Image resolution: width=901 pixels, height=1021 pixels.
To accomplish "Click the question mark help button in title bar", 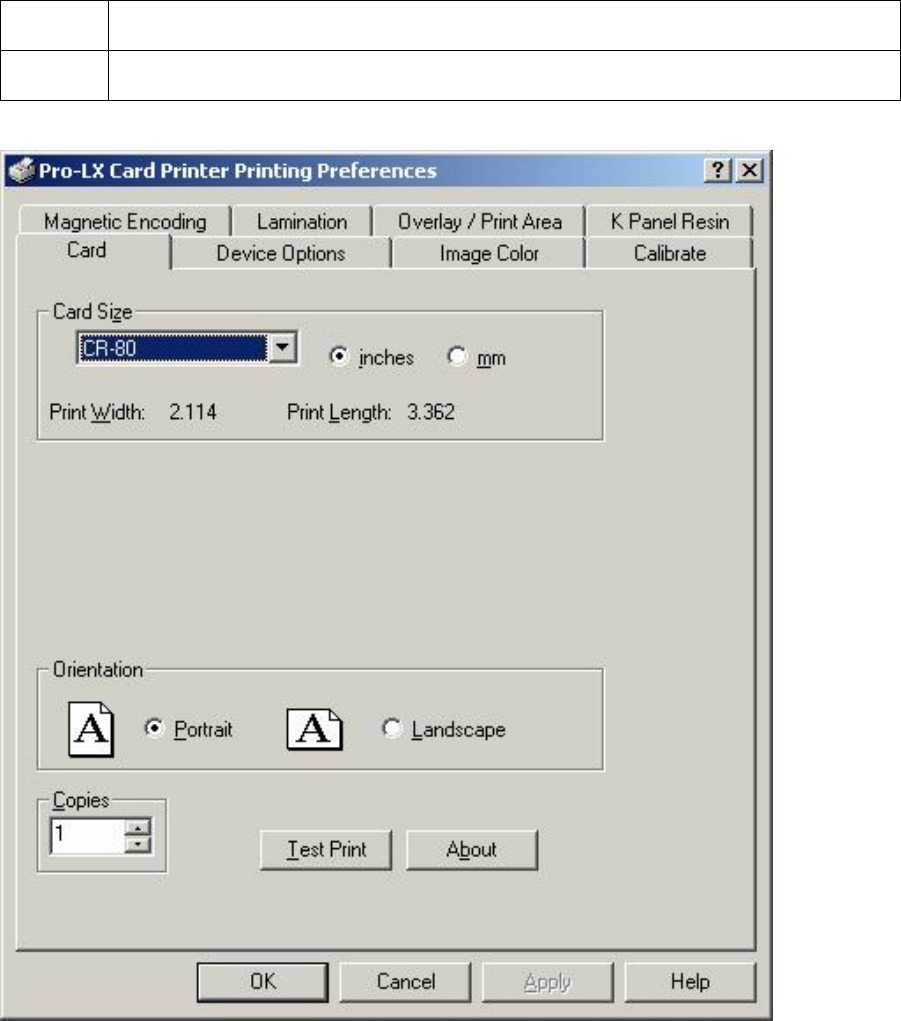I will click(718, 171).
